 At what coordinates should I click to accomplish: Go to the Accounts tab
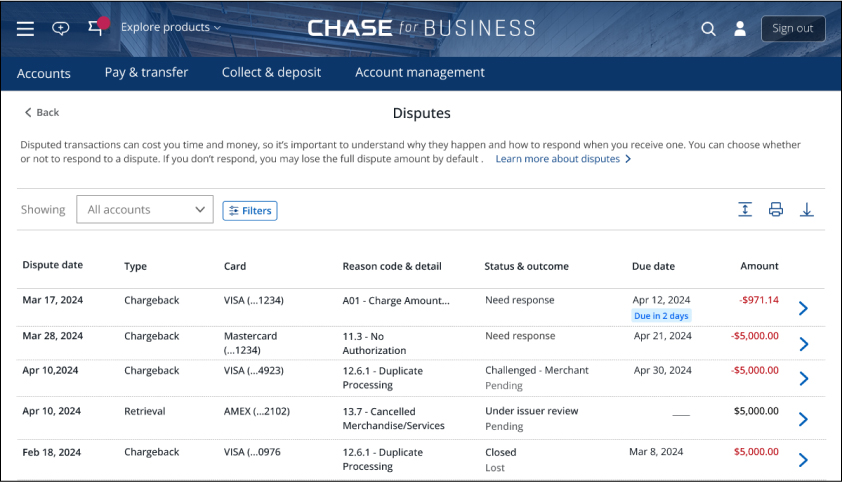pyautogui.click(x=43, y=74)
